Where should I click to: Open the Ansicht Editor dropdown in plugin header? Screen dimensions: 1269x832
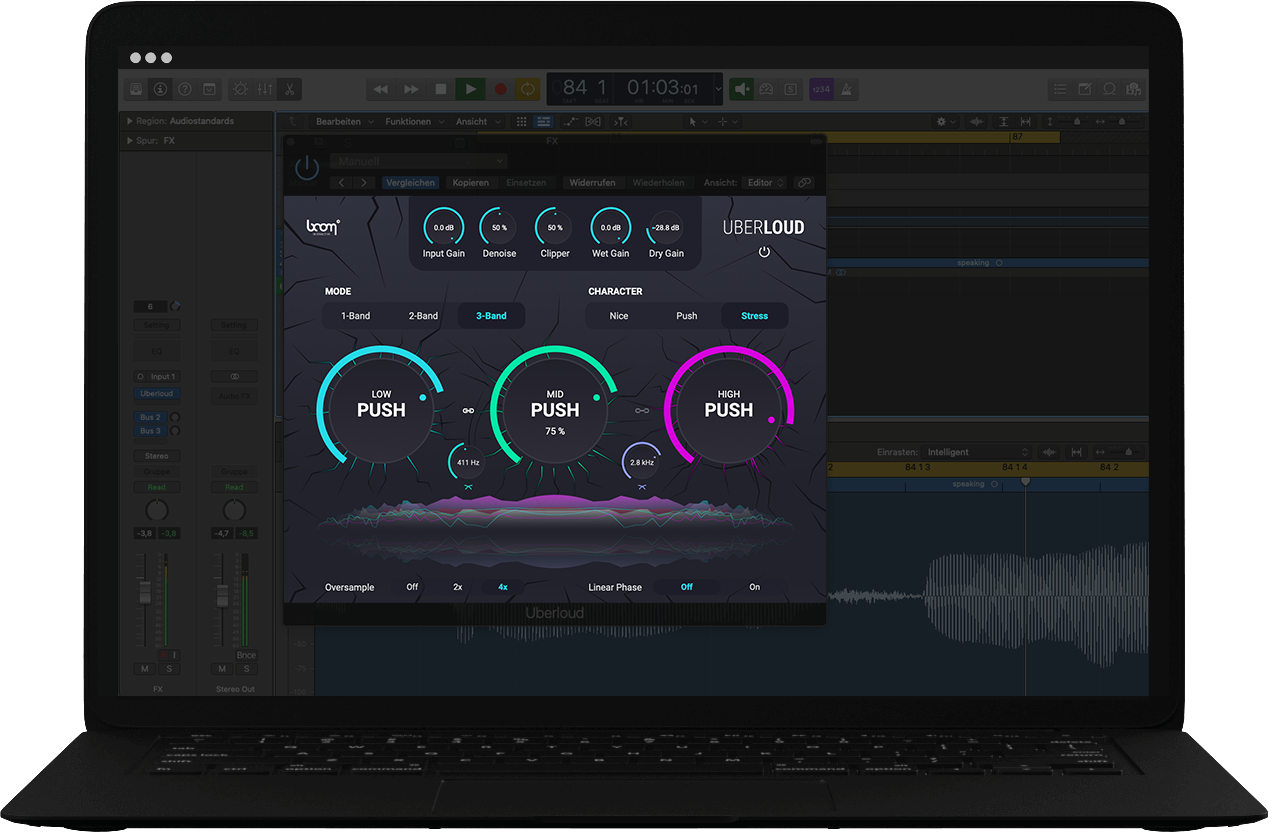766,183
